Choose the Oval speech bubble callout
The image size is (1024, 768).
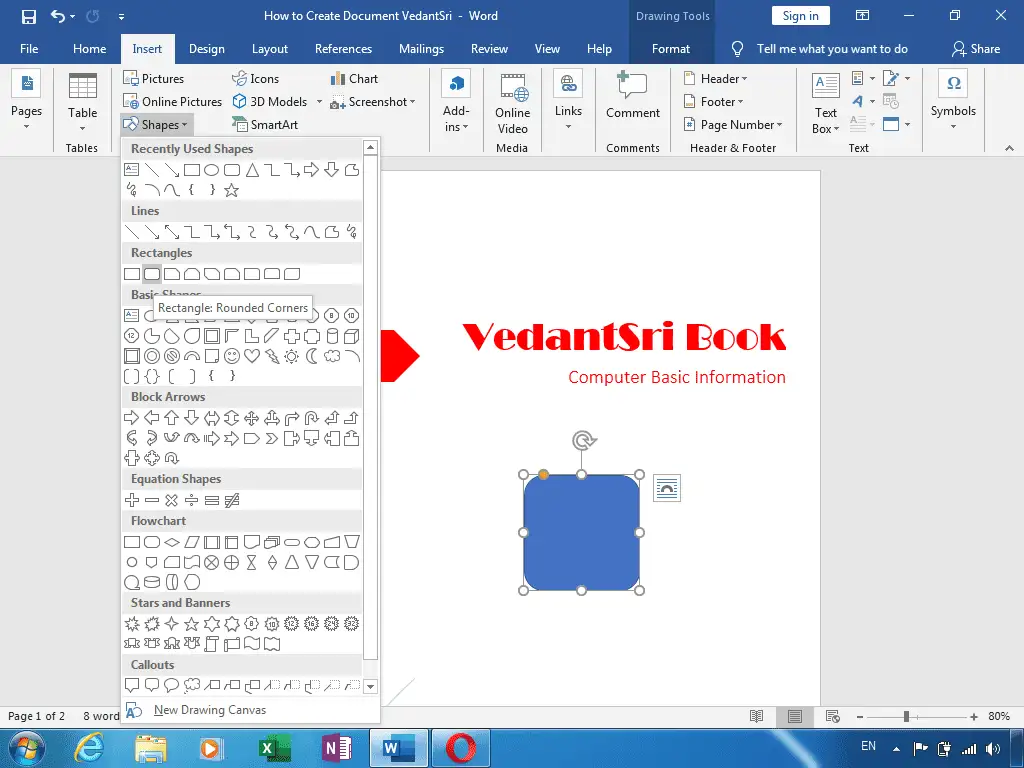(x=172, y=685)
